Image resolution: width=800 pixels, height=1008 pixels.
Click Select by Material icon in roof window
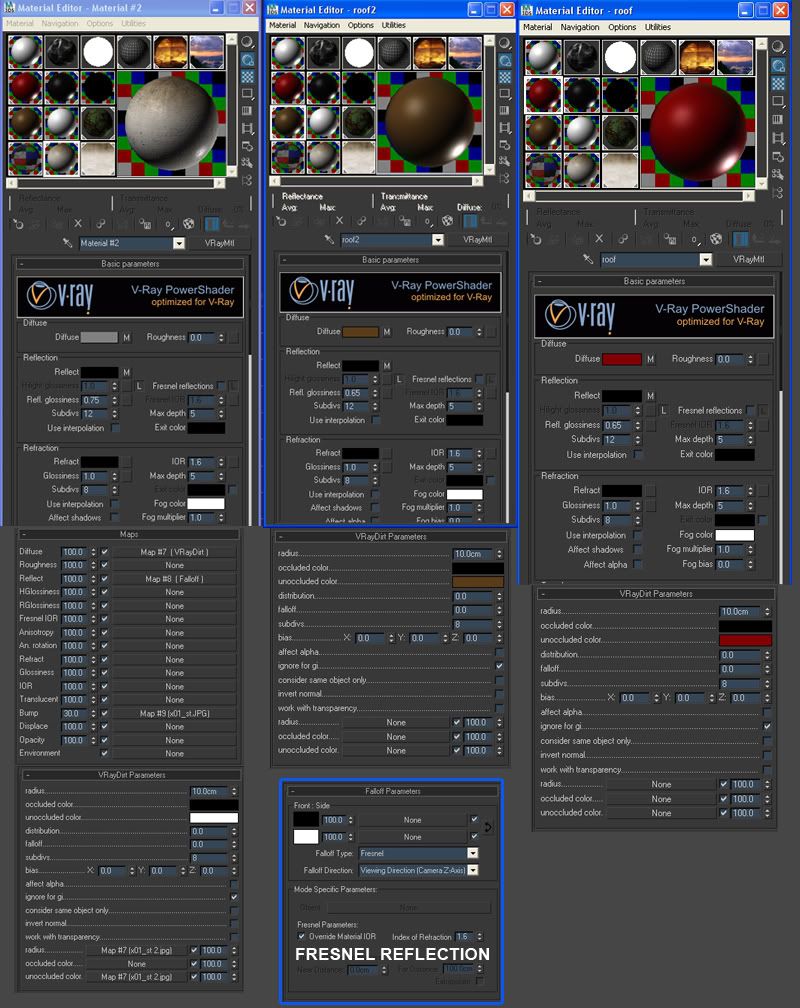tap(778, 174)
